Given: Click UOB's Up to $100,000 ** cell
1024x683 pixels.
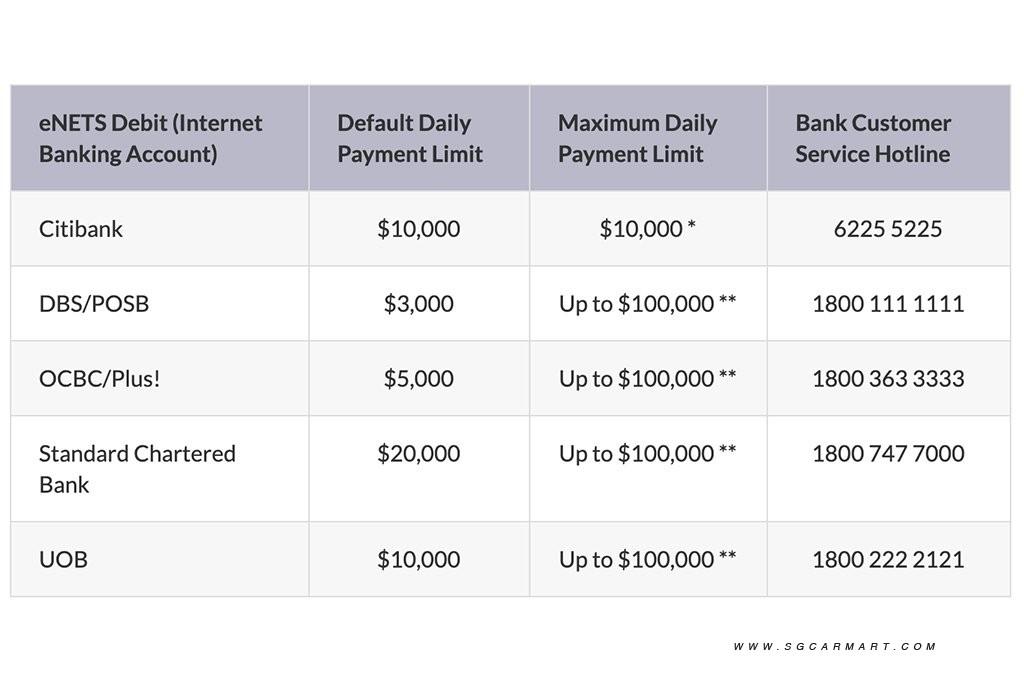Looking at the screenshot, I should 647,560.
